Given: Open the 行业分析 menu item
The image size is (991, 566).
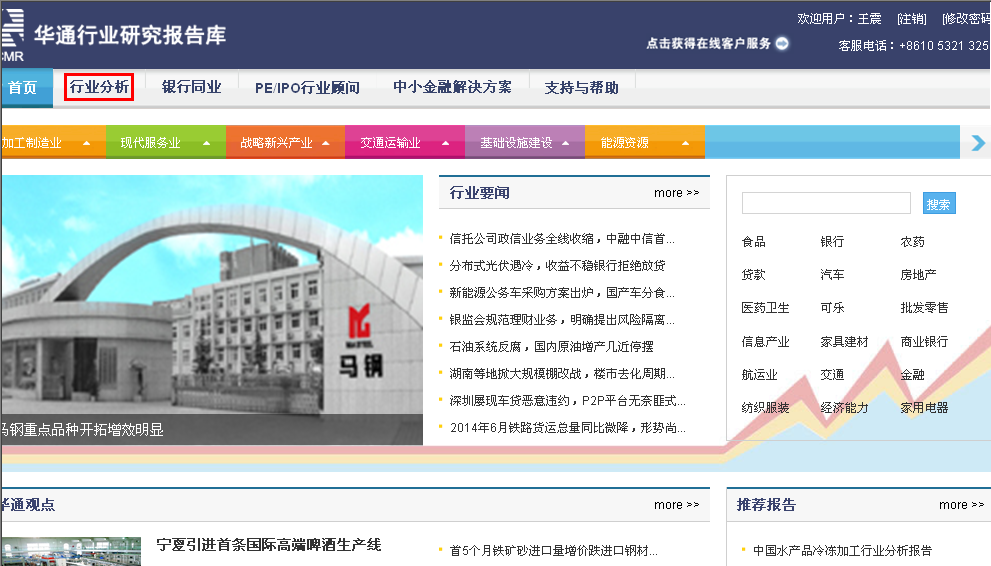Looking at the screenshot, I should coord(99,87).
